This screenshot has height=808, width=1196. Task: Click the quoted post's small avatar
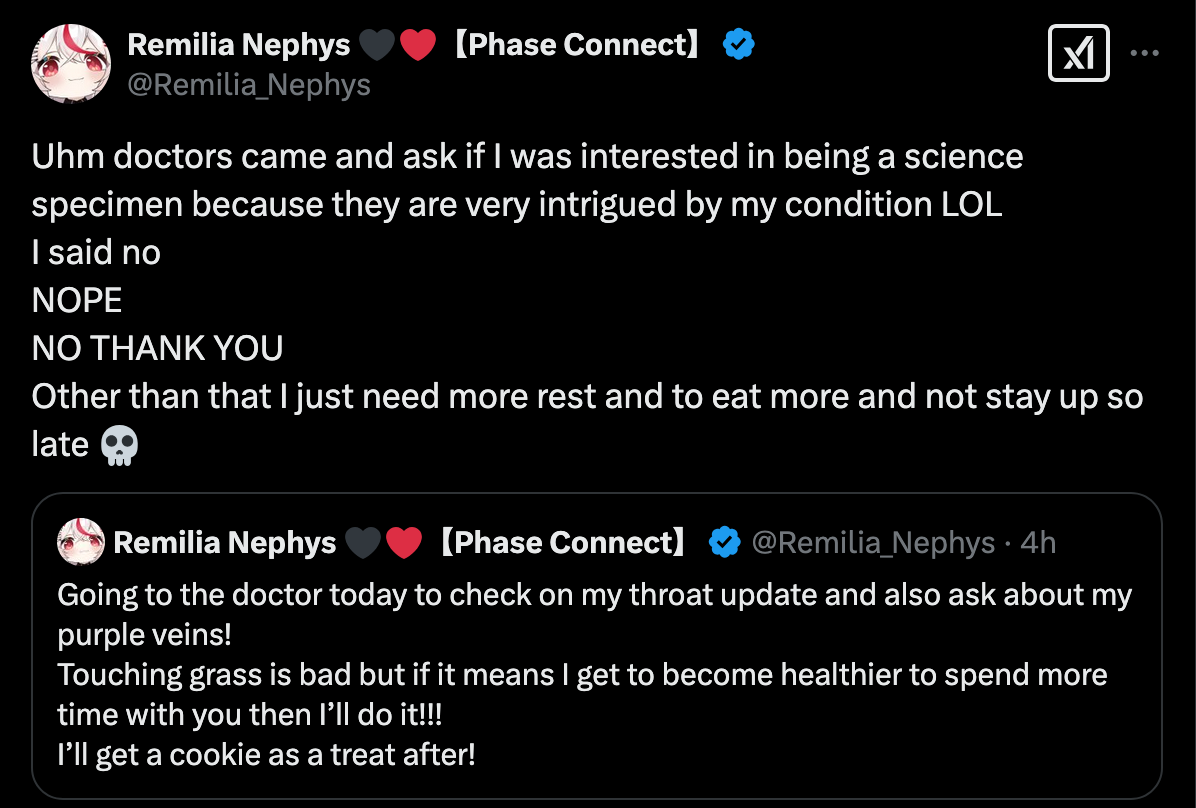(82, 542)
